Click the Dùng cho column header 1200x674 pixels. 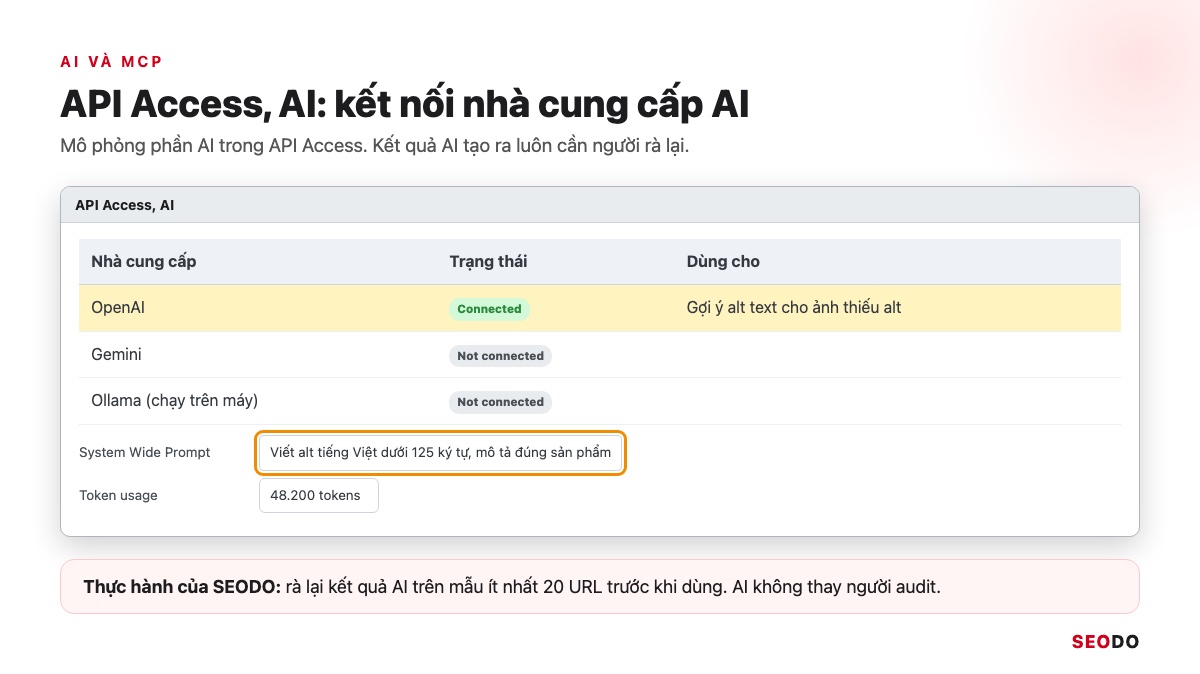tap(723, 262)
